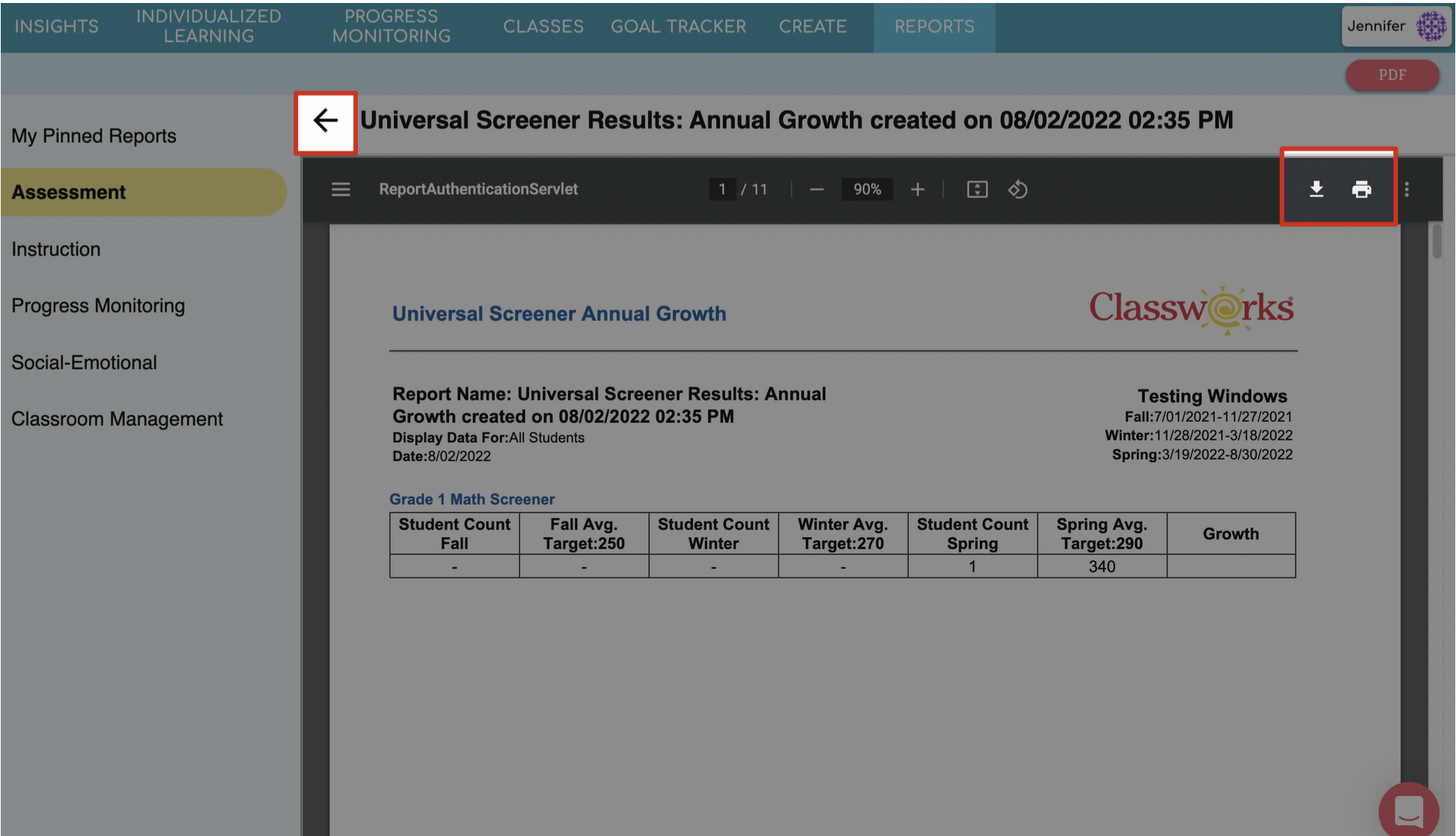Click the PDF page number field
This screenshot has width=1456, height=836.
(x=722, y=190)
